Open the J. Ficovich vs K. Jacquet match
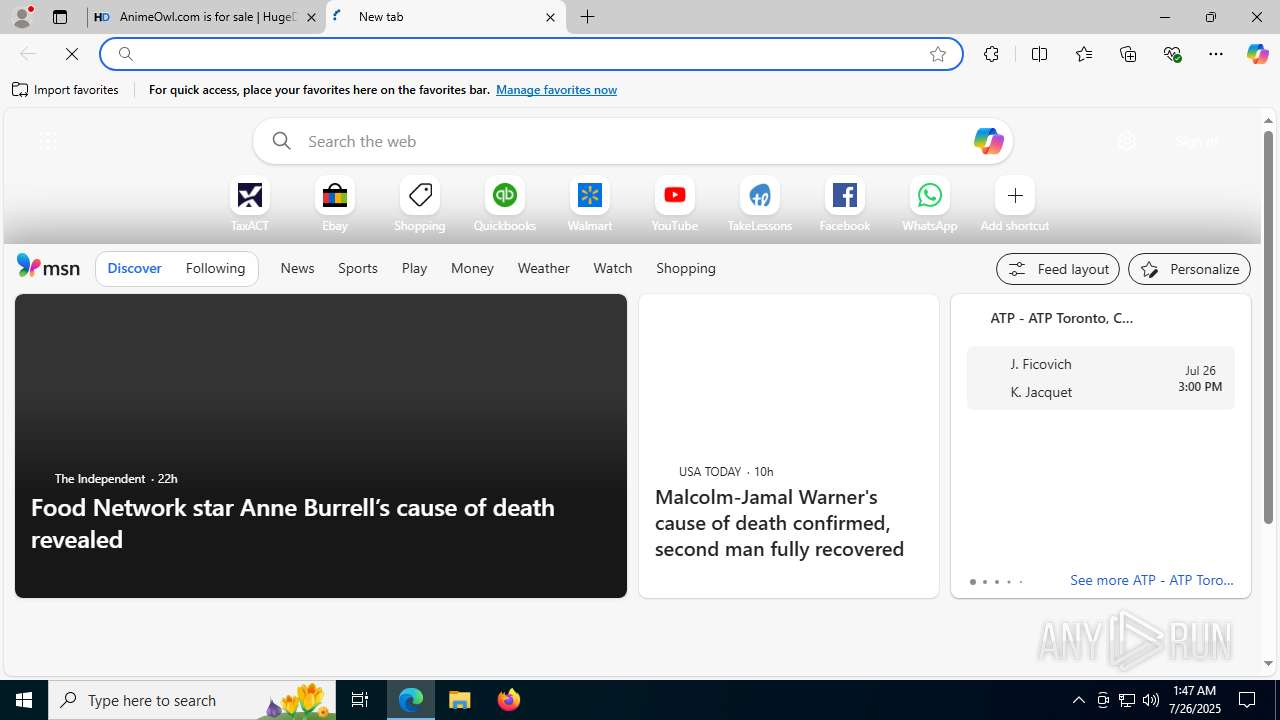The height and width of the screenshot is (720, 1280). [x=1101, y=378]
